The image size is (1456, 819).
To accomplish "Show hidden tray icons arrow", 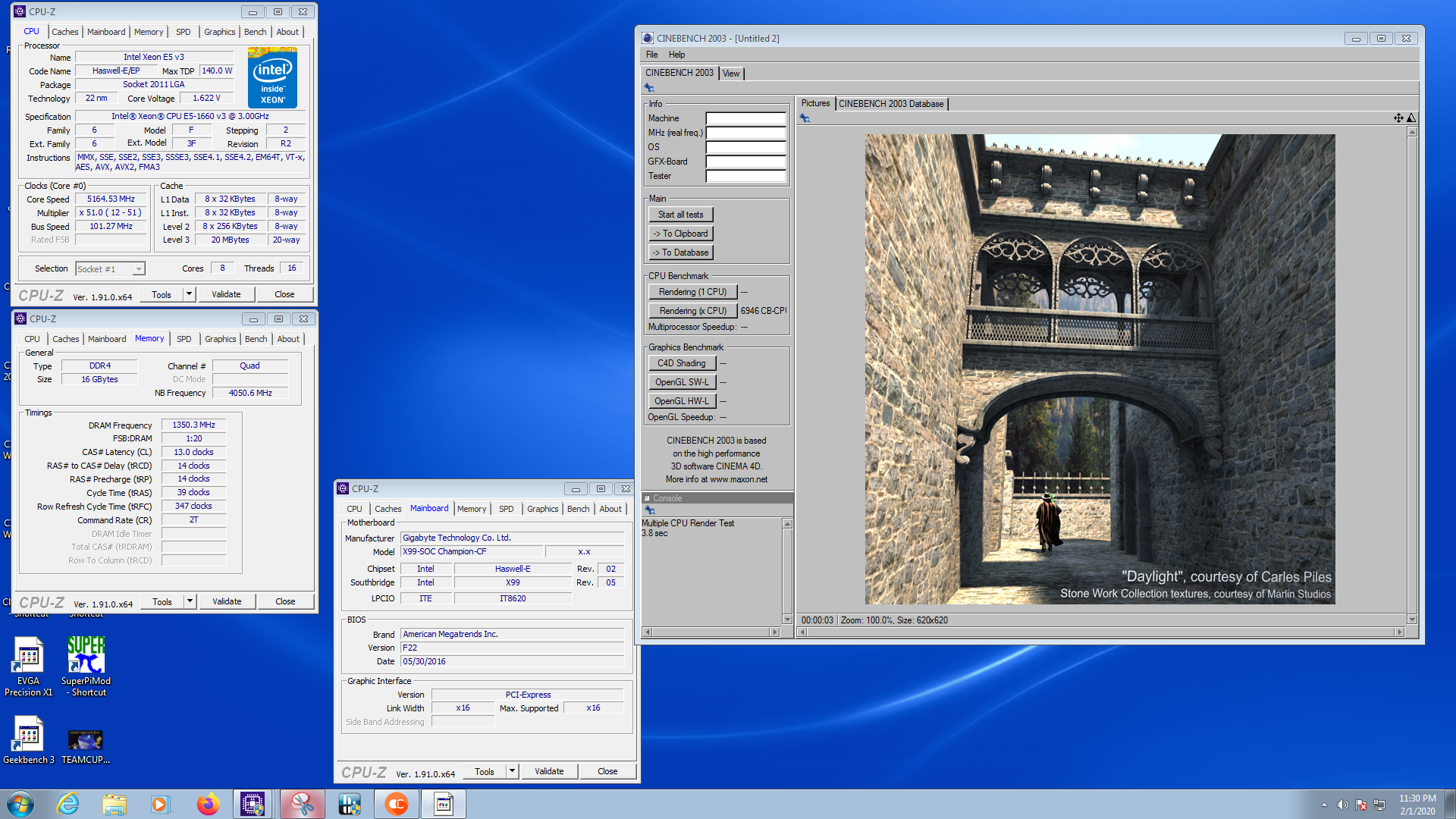I will click(x=1324, y=805).
